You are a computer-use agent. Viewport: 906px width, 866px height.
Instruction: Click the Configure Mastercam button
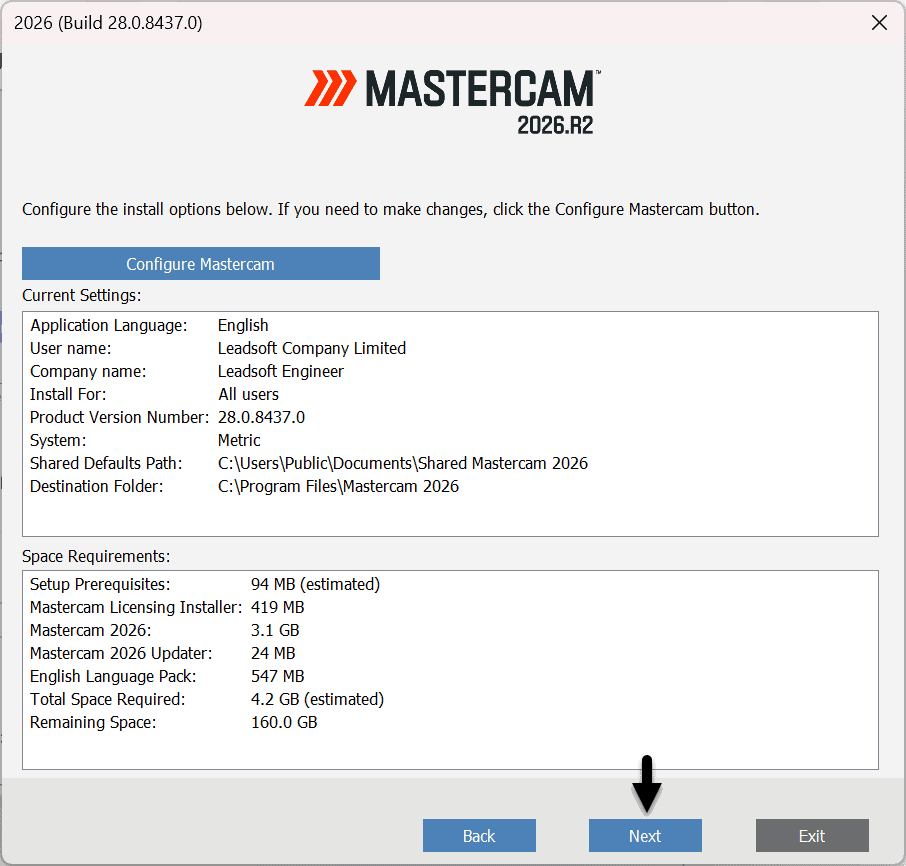pyautogui.click(x=200, y=263)
